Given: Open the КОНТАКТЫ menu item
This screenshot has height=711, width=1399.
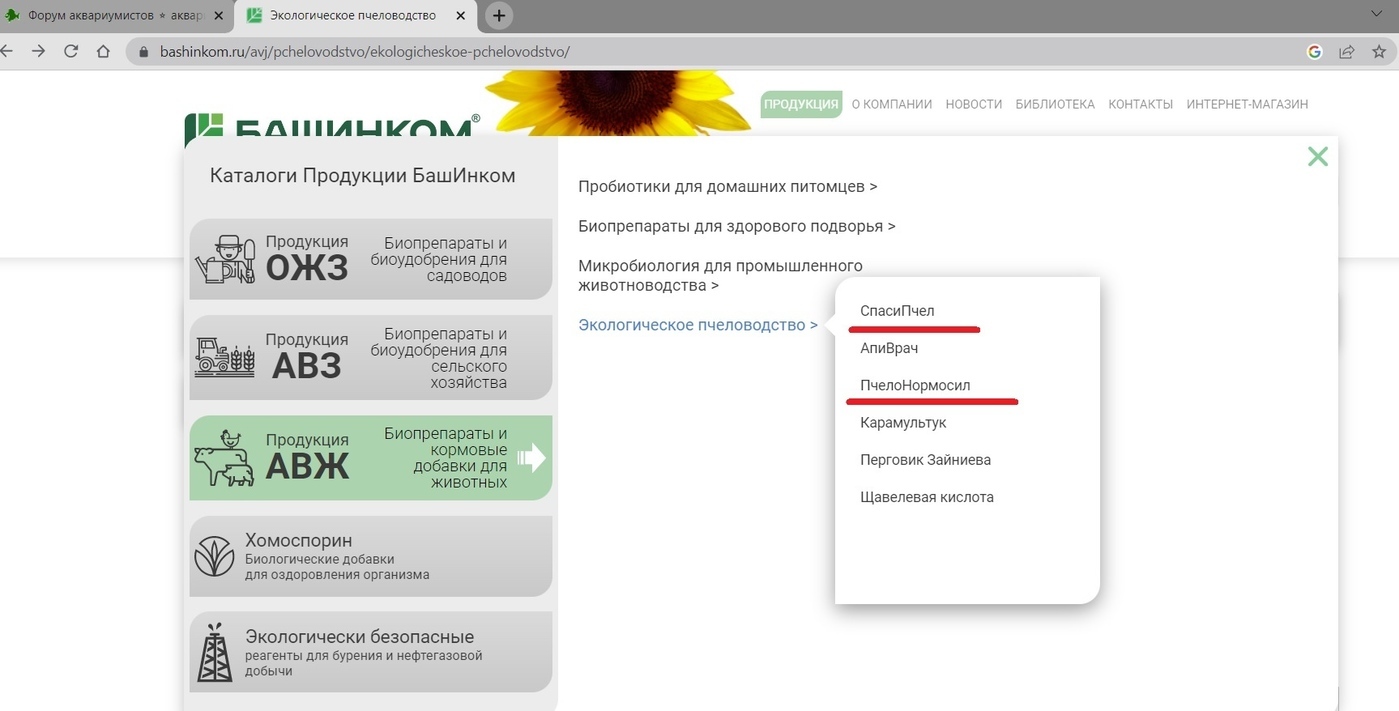Looking at the screenshot, I should [x=1141, y=104].
